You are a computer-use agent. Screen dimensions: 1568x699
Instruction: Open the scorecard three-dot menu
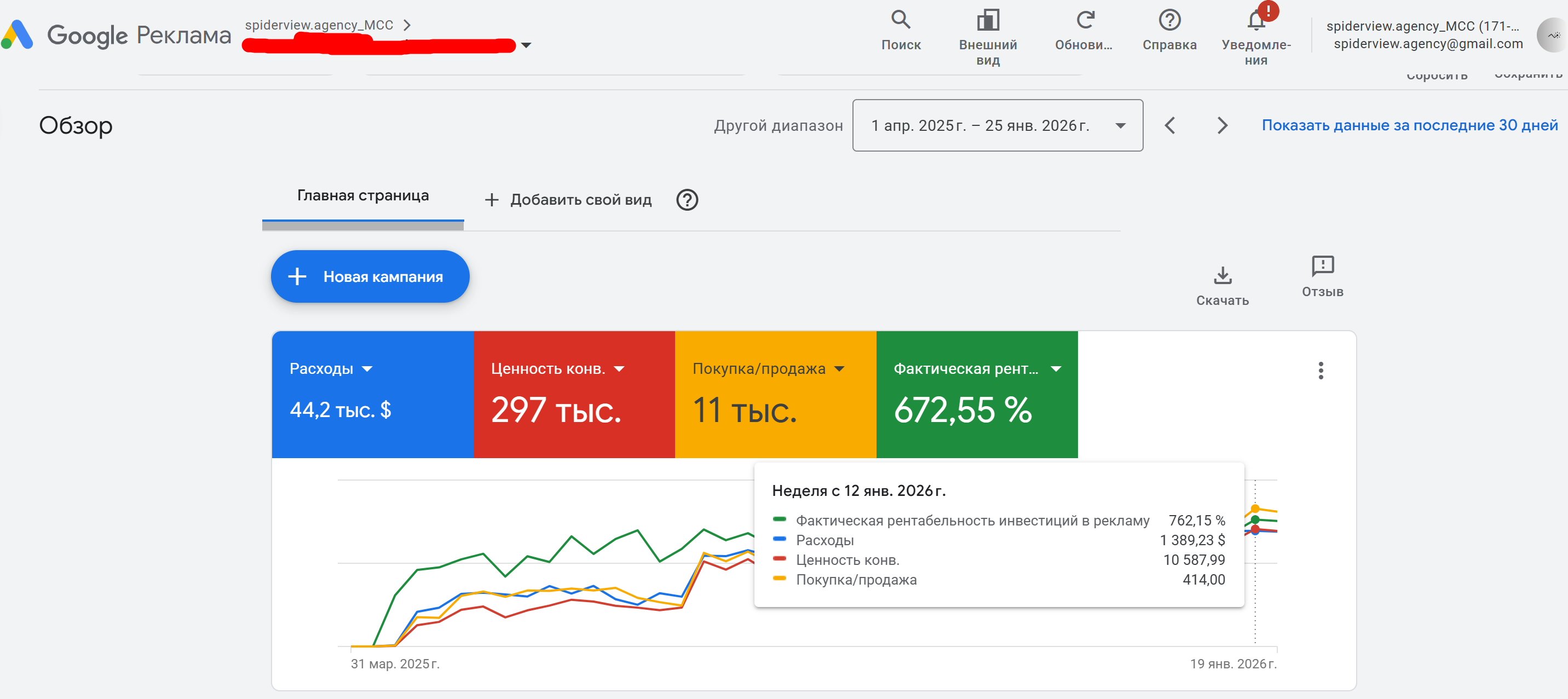point(1320,371)
